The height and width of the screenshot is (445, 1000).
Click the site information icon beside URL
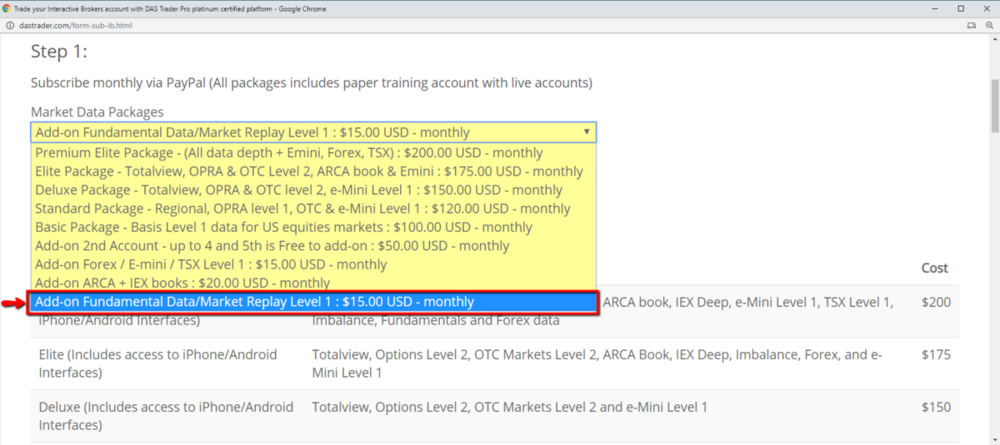tap(9, 24)
